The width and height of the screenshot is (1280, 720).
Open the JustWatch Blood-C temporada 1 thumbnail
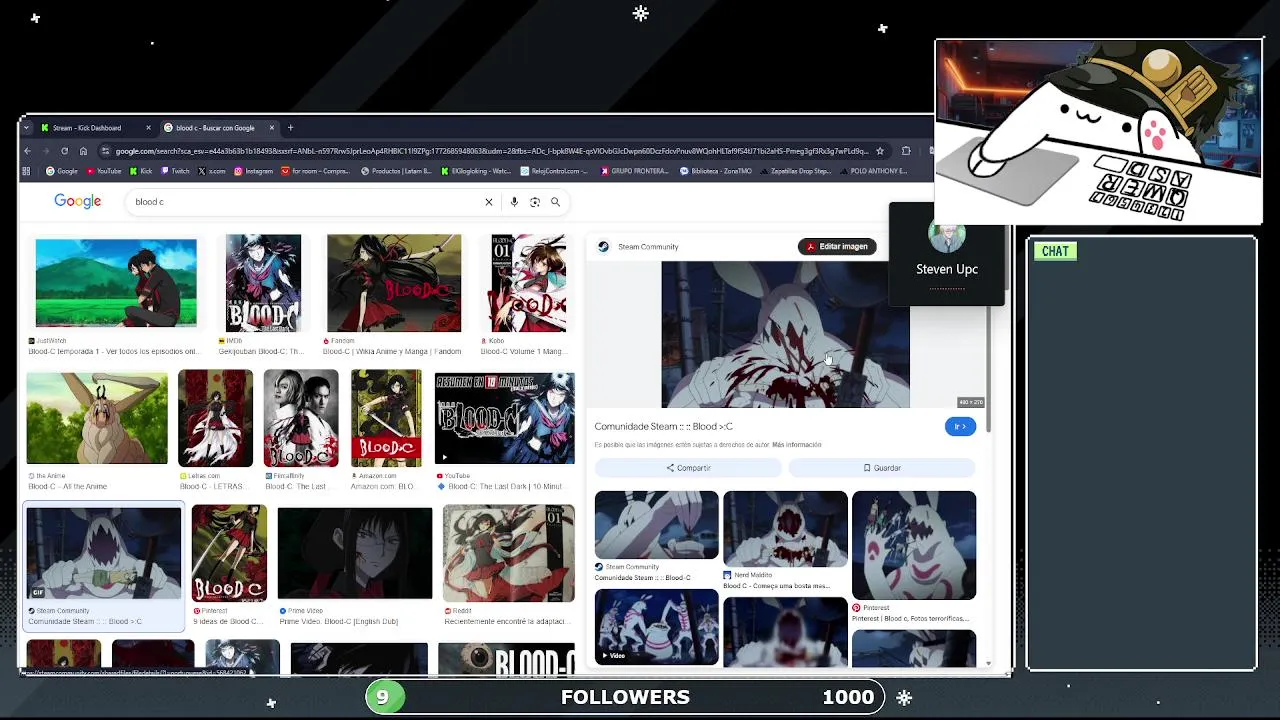116,283
